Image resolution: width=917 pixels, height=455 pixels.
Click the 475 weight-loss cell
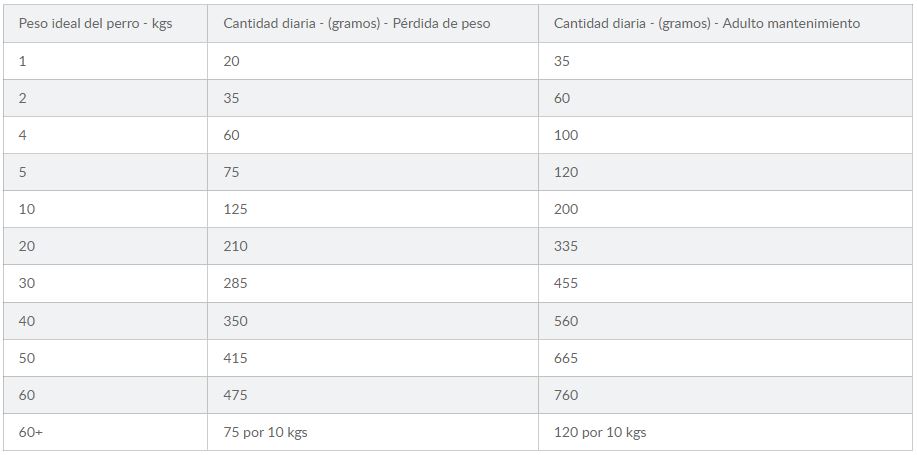point(373,395)
